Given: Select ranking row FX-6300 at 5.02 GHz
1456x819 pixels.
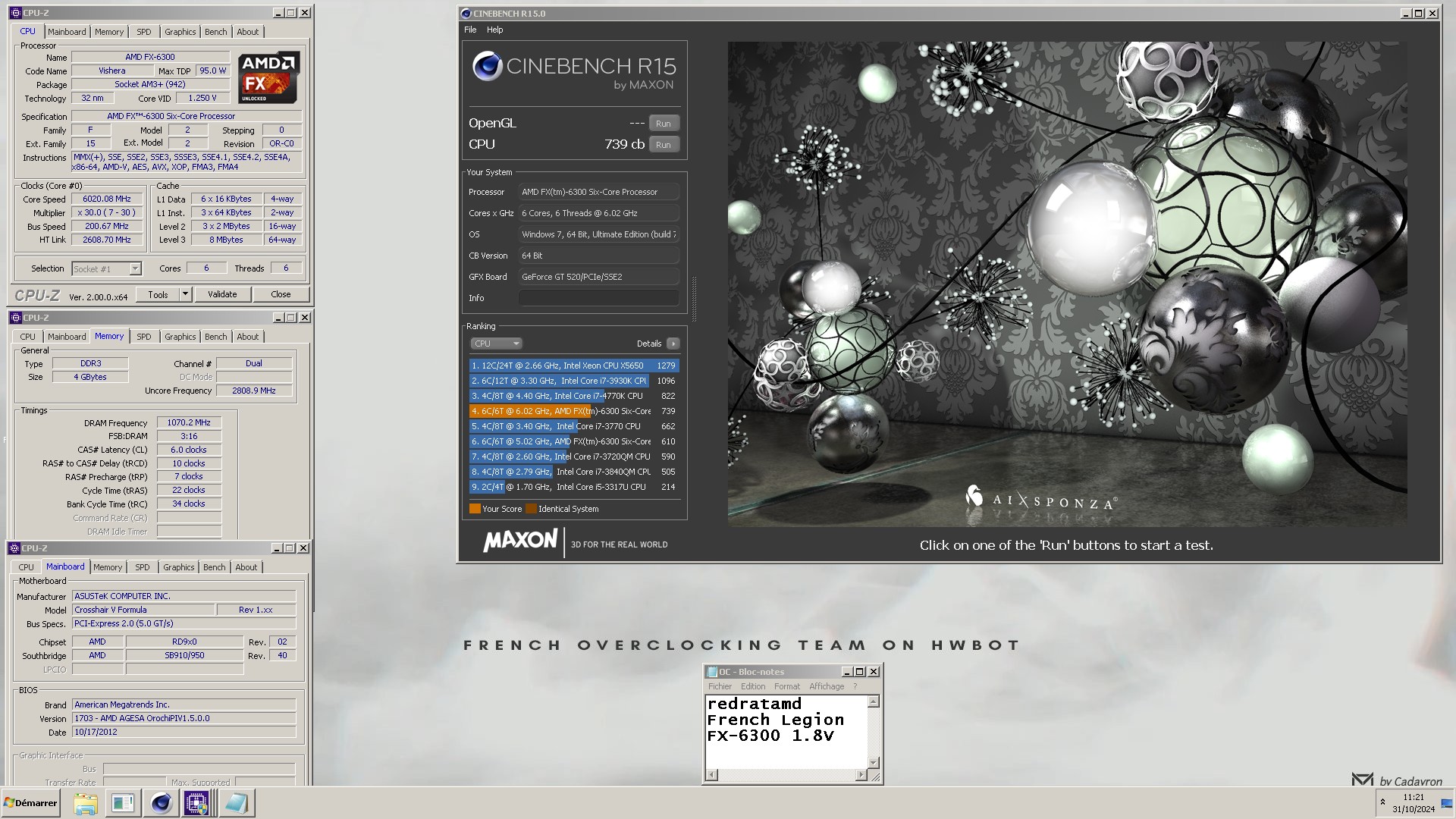Looking at the screenshot, I should pos(573,441).
